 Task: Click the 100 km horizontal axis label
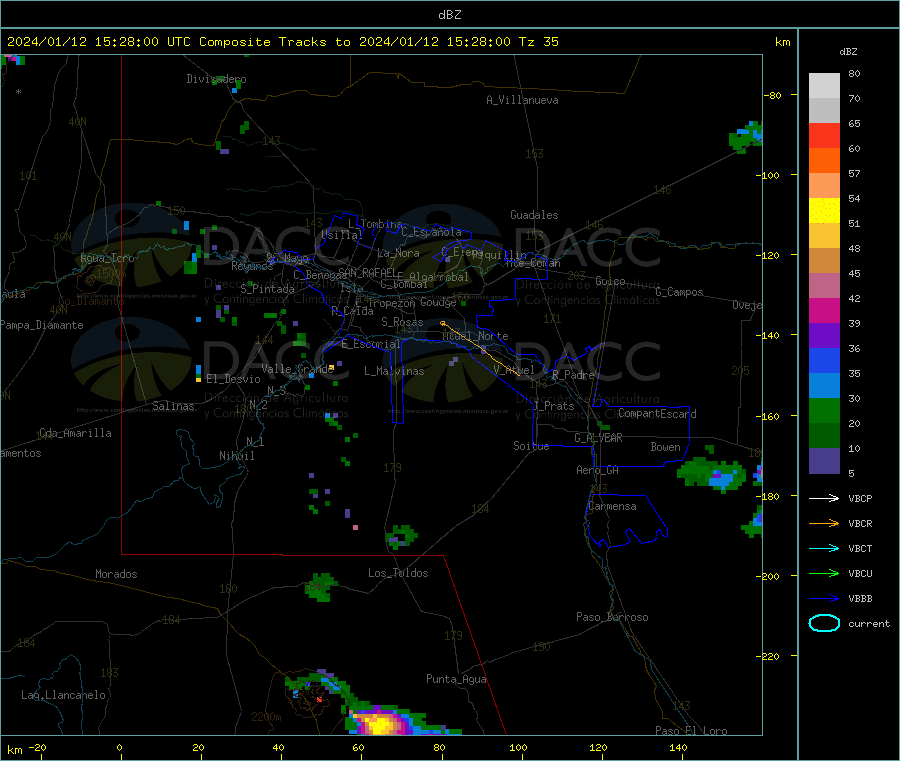click(518, 747)
